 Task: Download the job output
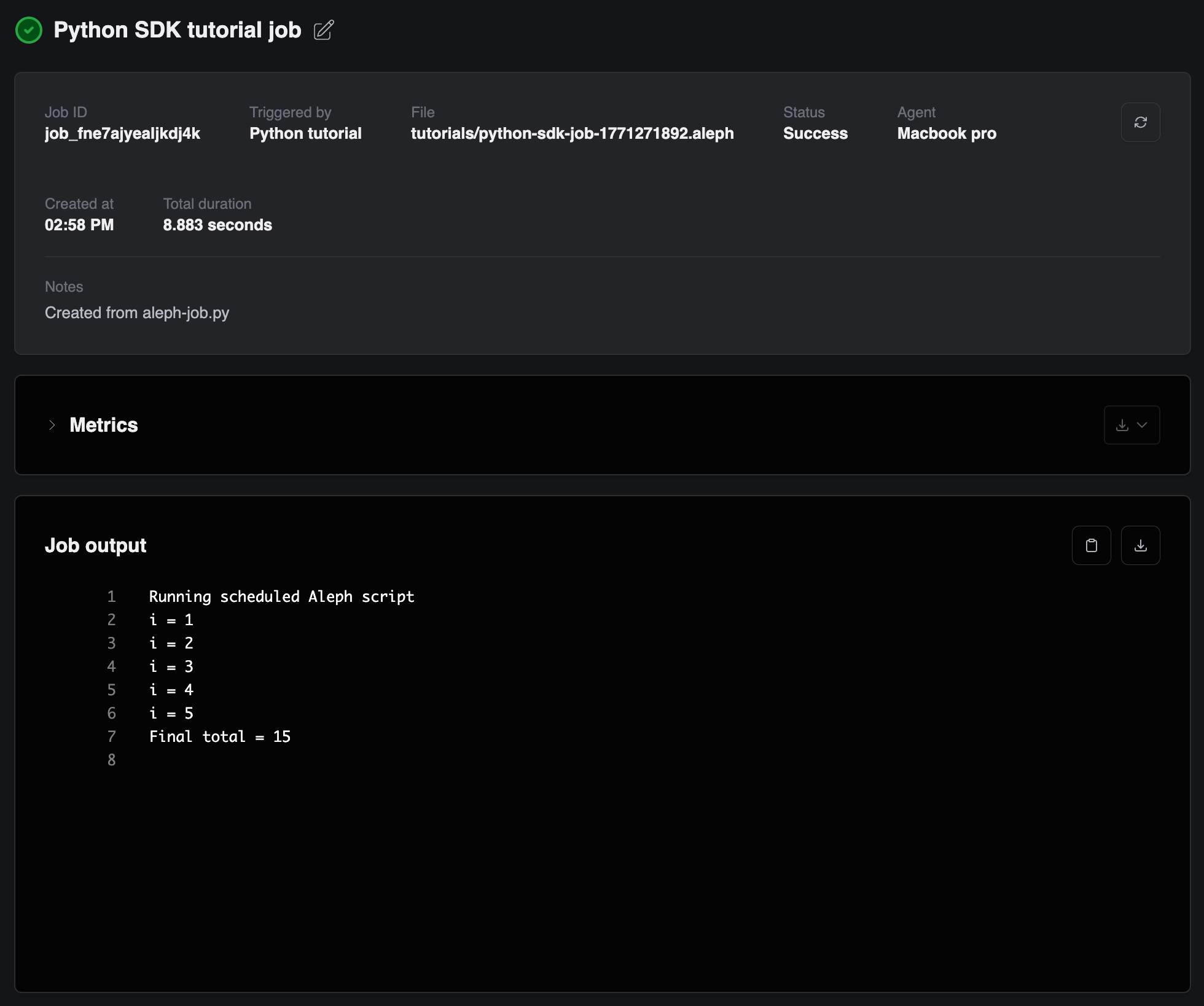coord(1140,545)
